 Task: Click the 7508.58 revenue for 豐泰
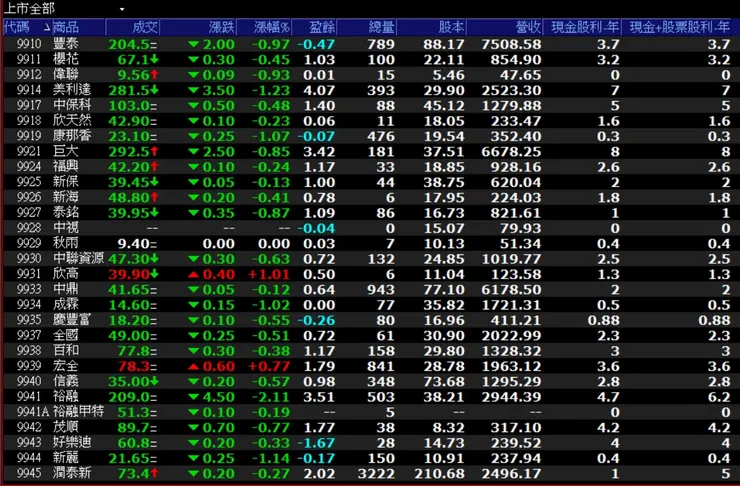click(511, 44)
